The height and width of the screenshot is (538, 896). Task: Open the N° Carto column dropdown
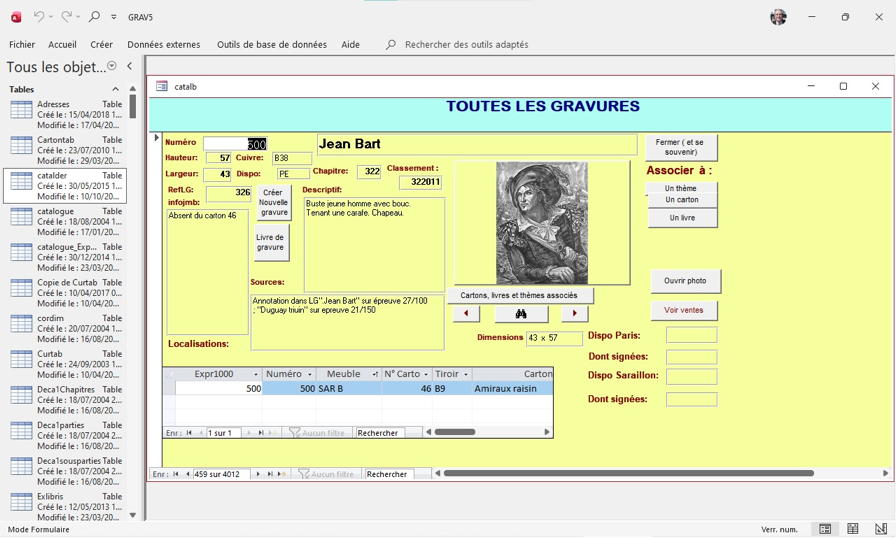click(426, 374)
